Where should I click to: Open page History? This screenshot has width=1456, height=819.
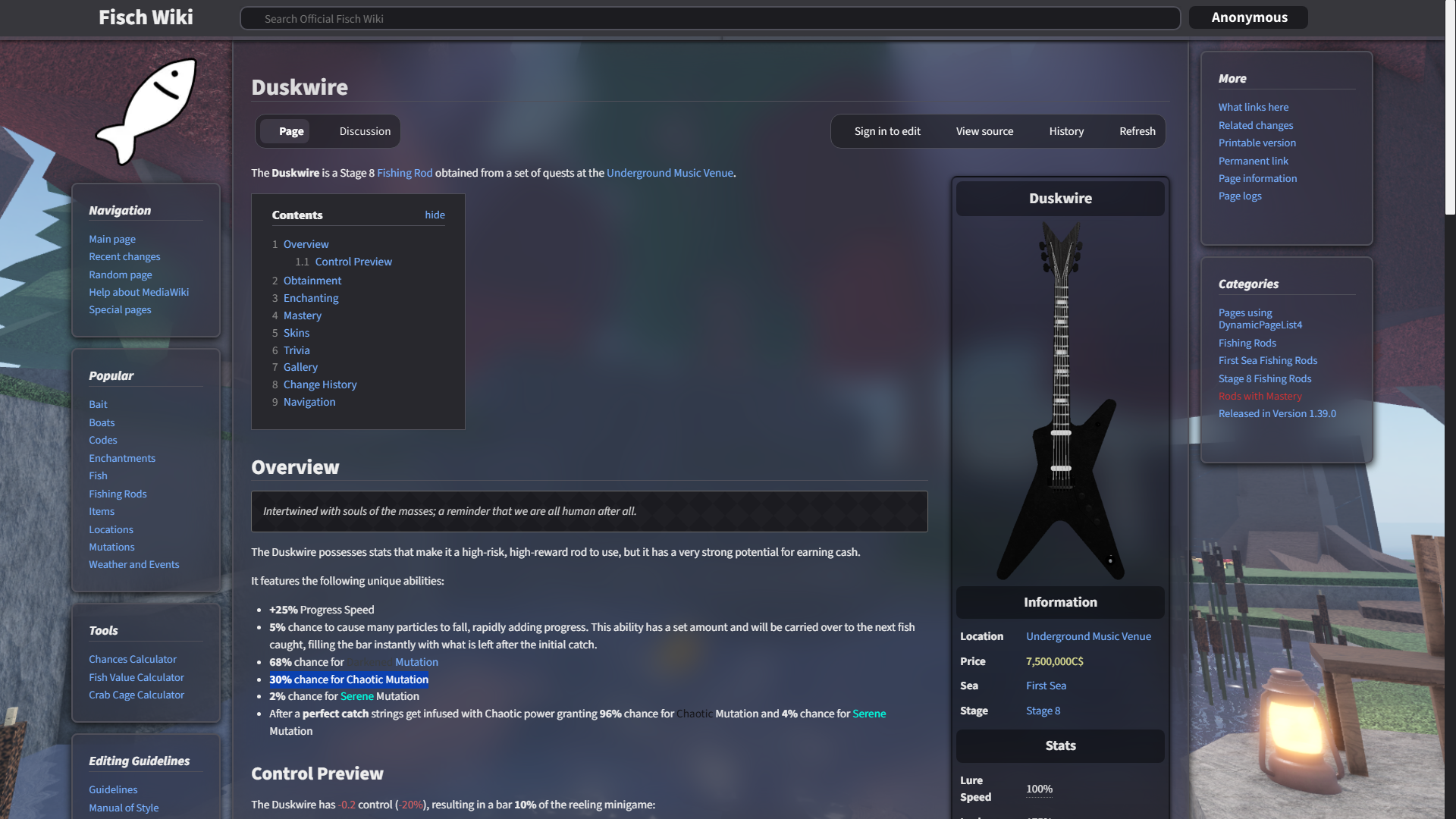click(x=1066, y=131)
